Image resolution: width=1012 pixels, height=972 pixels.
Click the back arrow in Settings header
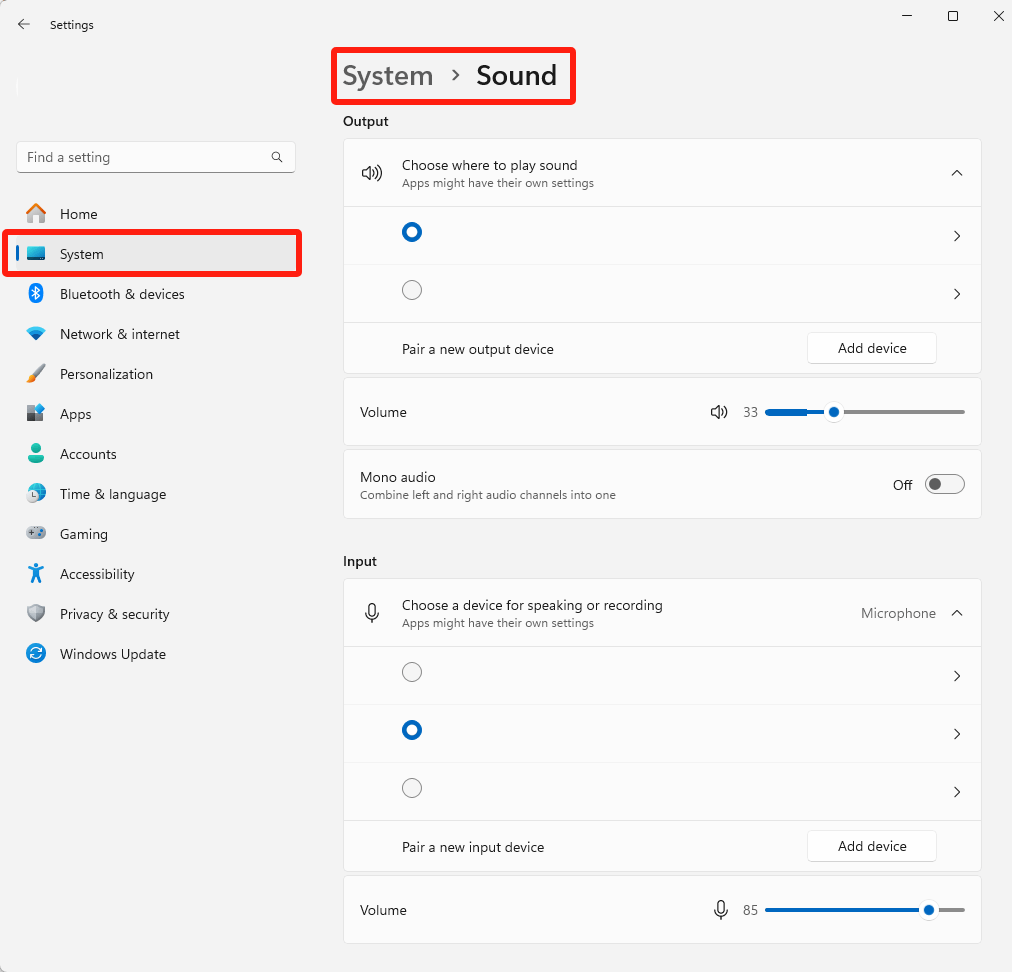pos(24,25)
